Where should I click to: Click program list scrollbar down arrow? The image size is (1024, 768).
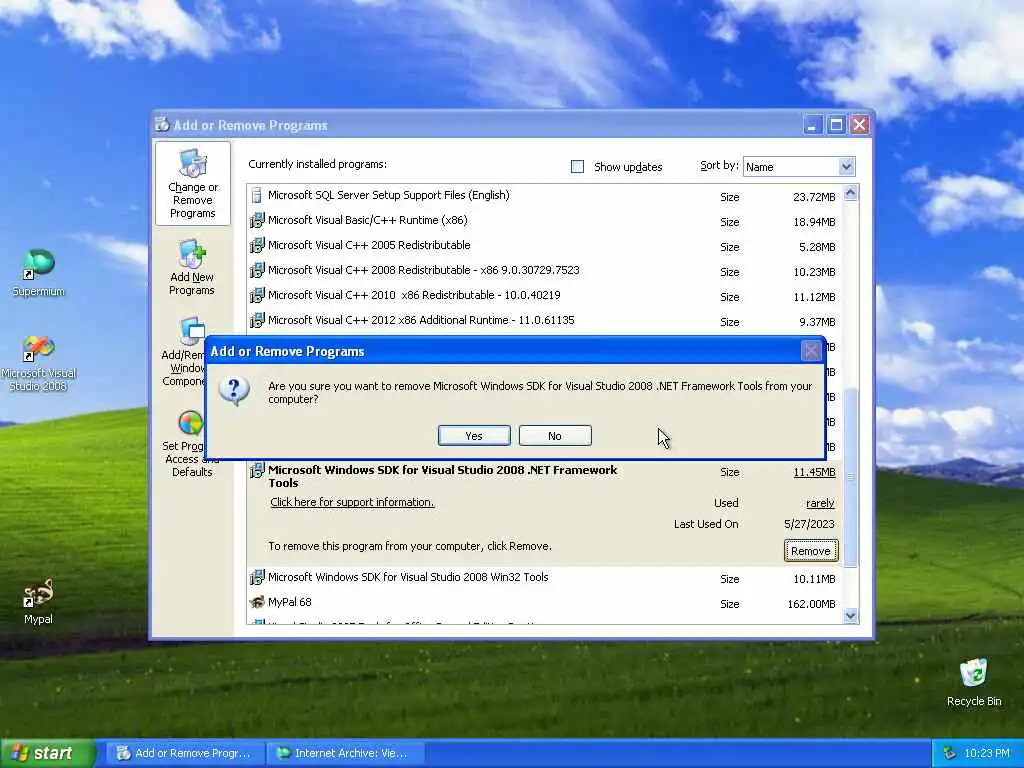click(x=850, y=615)
